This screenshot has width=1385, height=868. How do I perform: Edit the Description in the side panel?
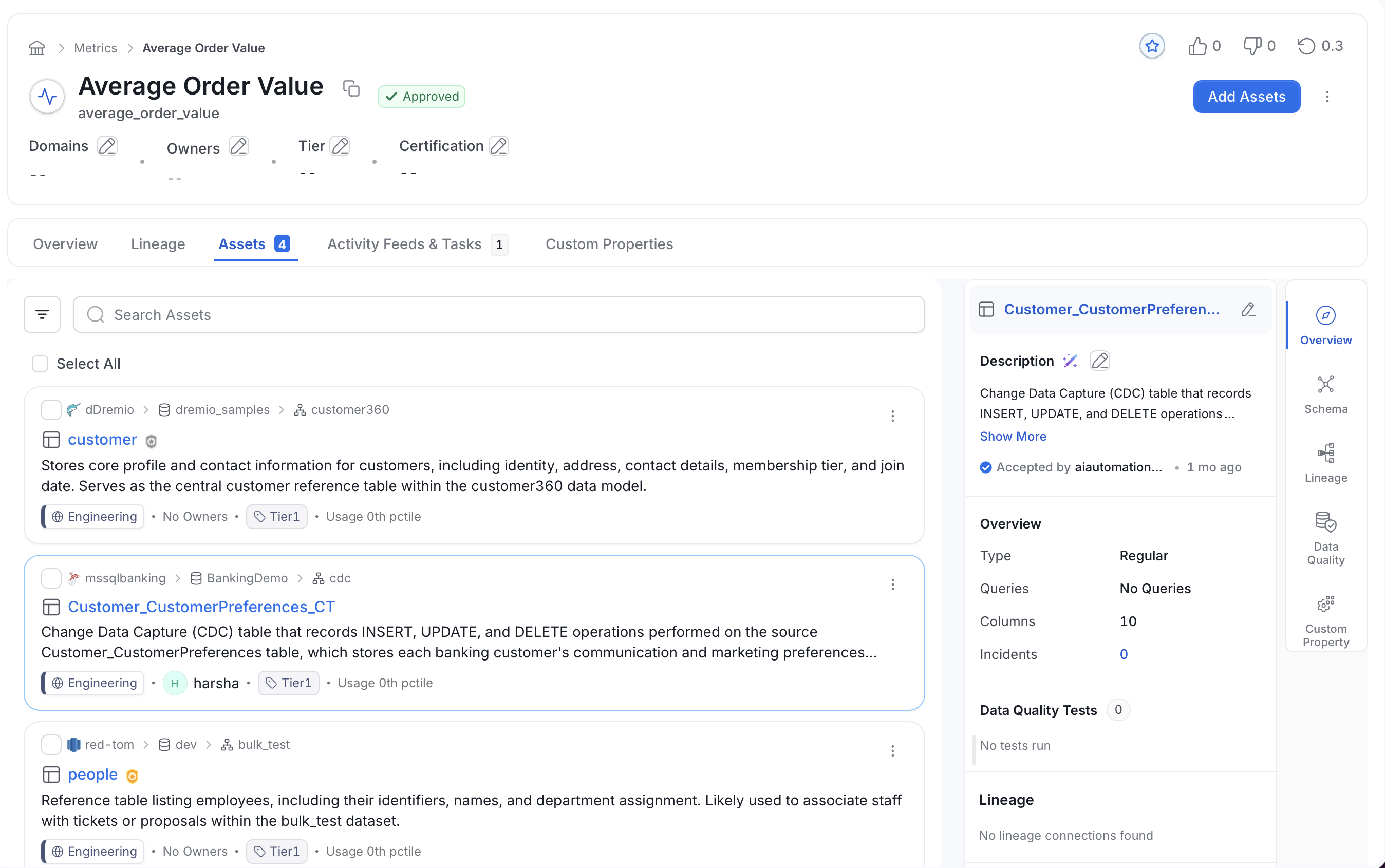point(1099,361)
